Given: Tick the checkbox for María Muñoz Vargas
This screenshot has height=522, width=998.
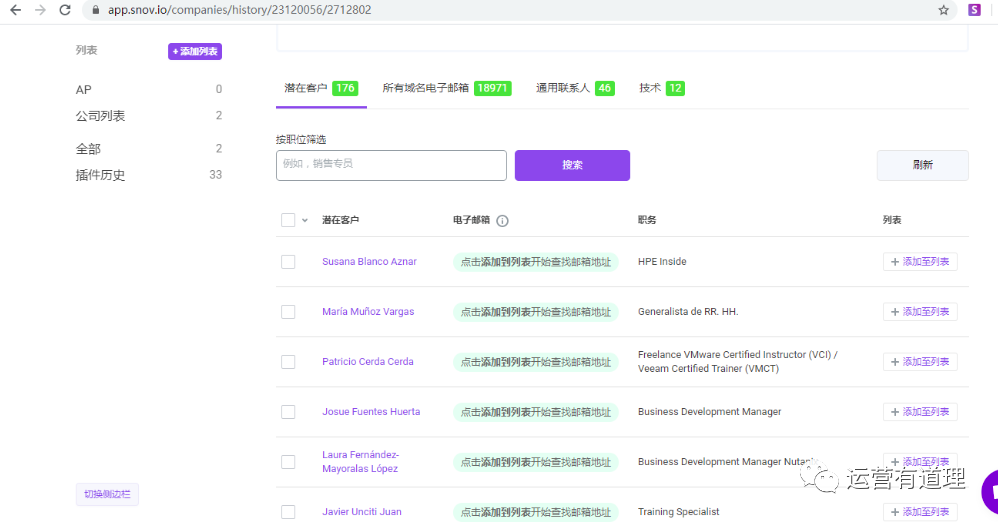Looking at the screenshot, I should [x=288, y=312].
